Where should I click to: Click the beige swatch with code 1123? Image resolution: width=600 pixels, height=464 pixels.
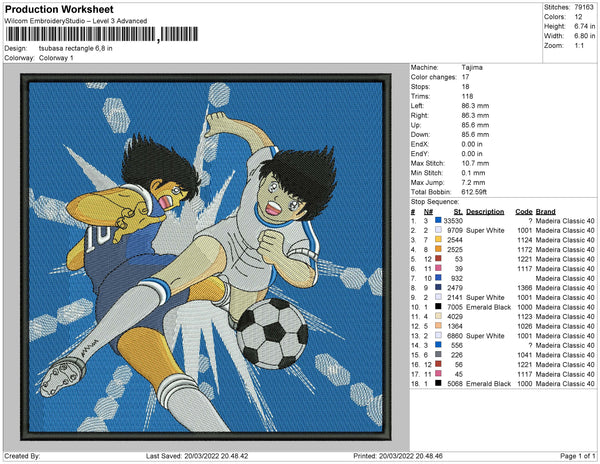click(x=438, y=316)
